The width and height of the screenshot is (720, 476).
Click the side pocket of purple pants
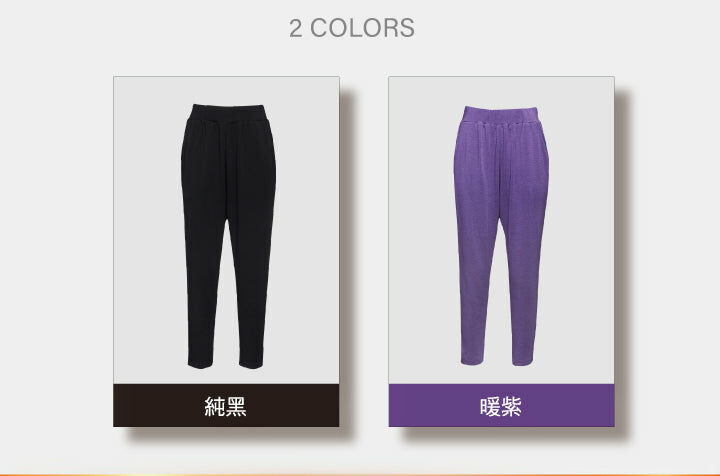click(546, 154)
